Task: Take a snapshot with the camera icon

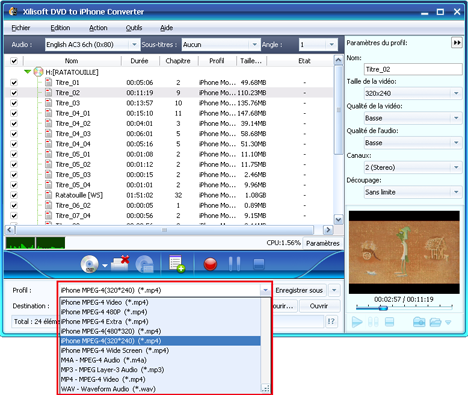Action: click(x=419, y=322)
